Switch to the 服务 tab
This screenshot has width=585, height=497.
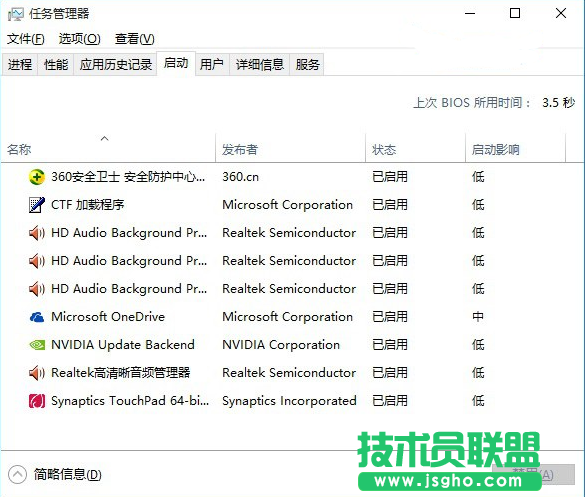pos(307,65)
